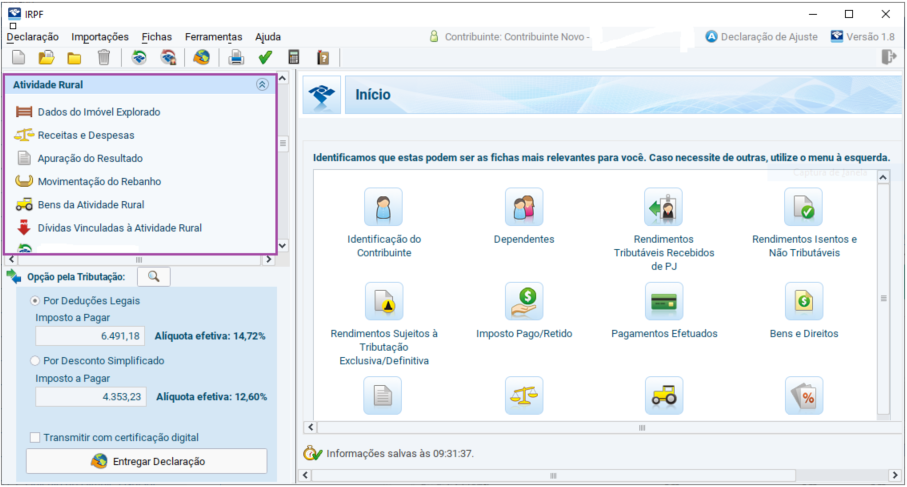Click the sidebar list scroll up arrow
Viewport: 907px width, 487px height.
pyautogui.click(x=282, y=78)
